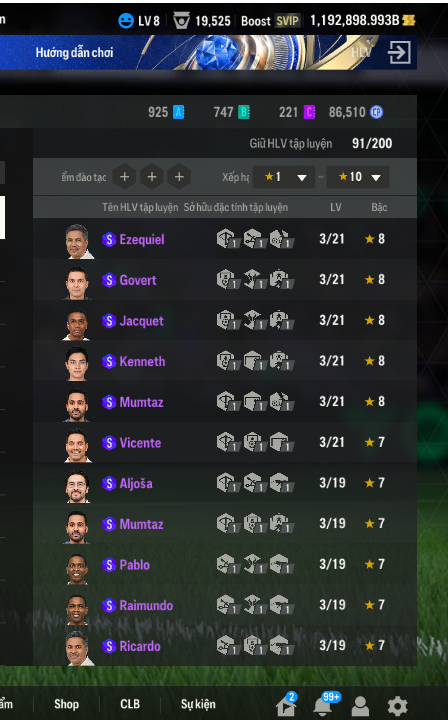The image size is (448, 720).
Task: Open the Sự kiện events menu
Action: 198,704
